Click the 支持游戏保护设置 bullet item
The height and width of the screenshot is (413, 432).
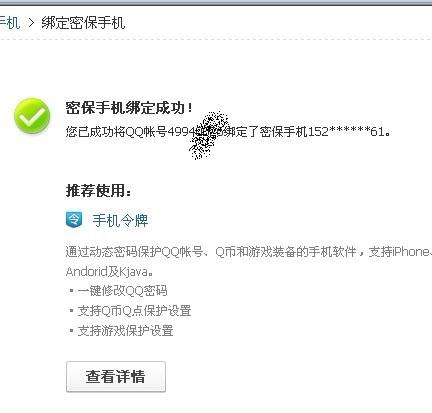coord(125,331)
